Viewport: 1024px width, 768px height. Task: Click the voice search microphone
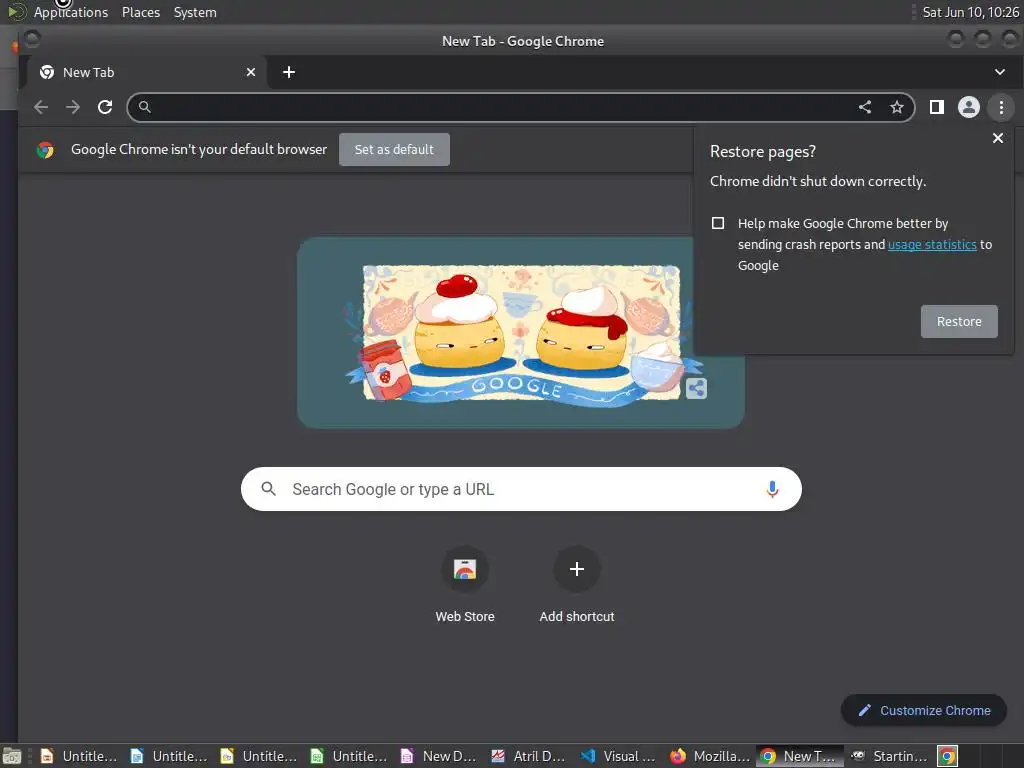(772, 489)
